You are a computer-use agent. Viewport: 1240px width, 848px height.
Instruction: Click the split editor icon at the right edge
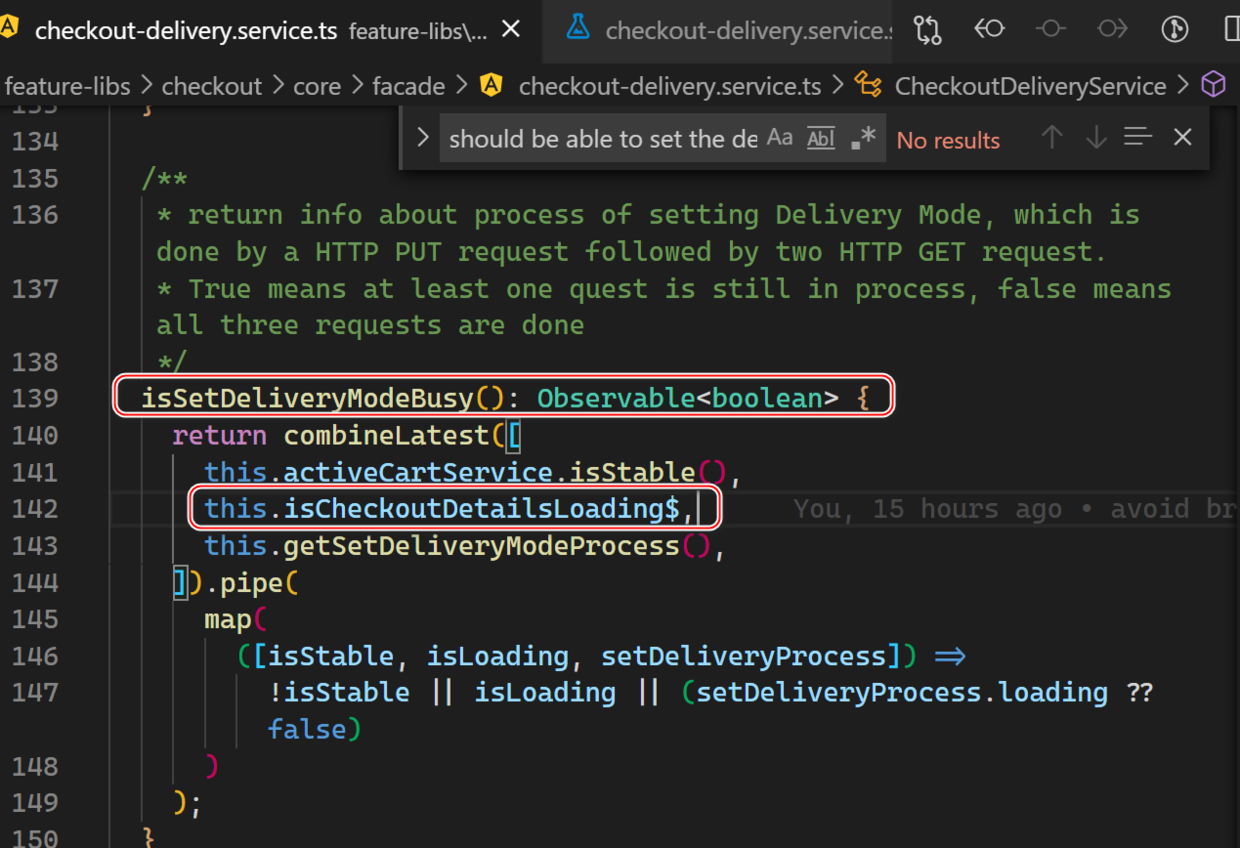pyautogui.click(x=1231, y=30)
